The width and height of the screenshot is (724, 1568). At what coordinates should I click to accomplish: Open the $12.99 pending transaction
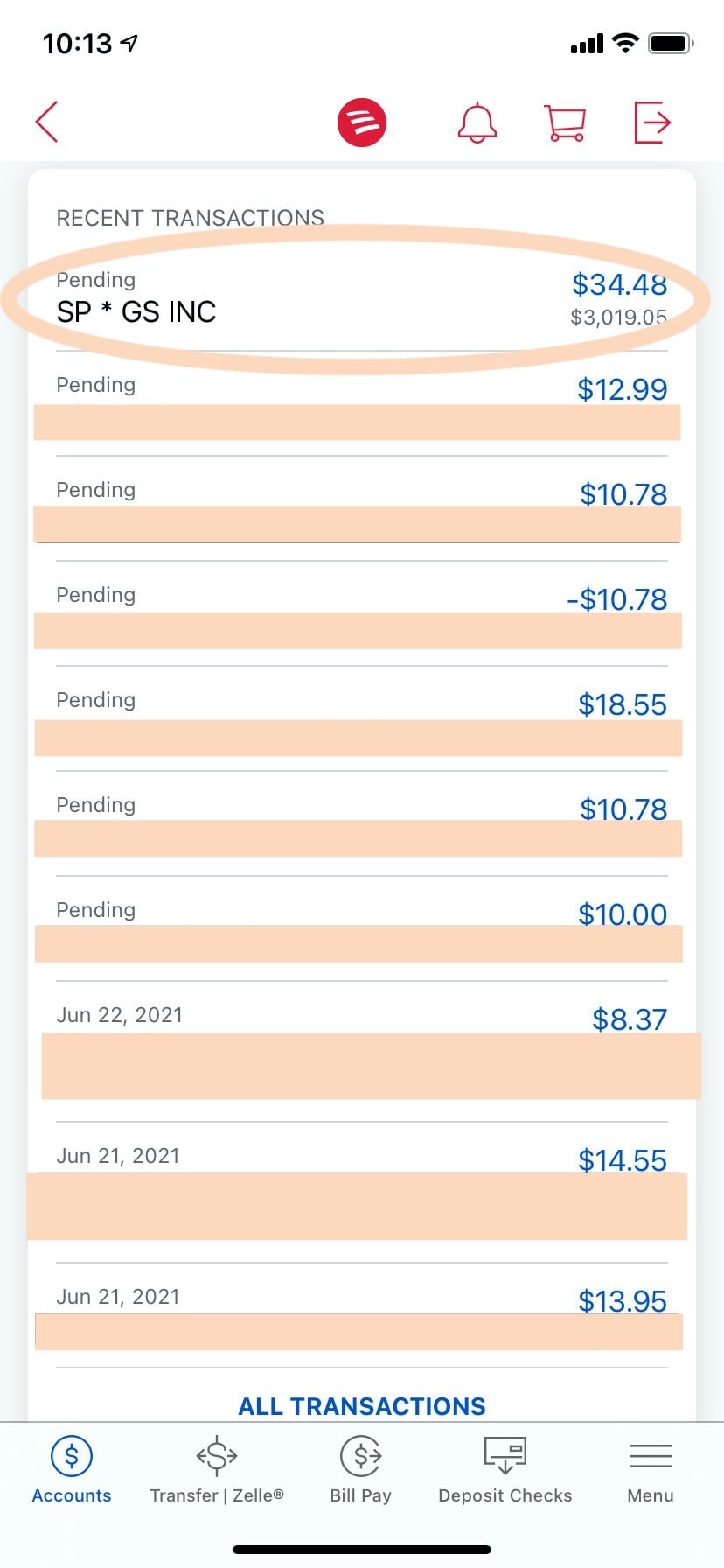(362, 404)
